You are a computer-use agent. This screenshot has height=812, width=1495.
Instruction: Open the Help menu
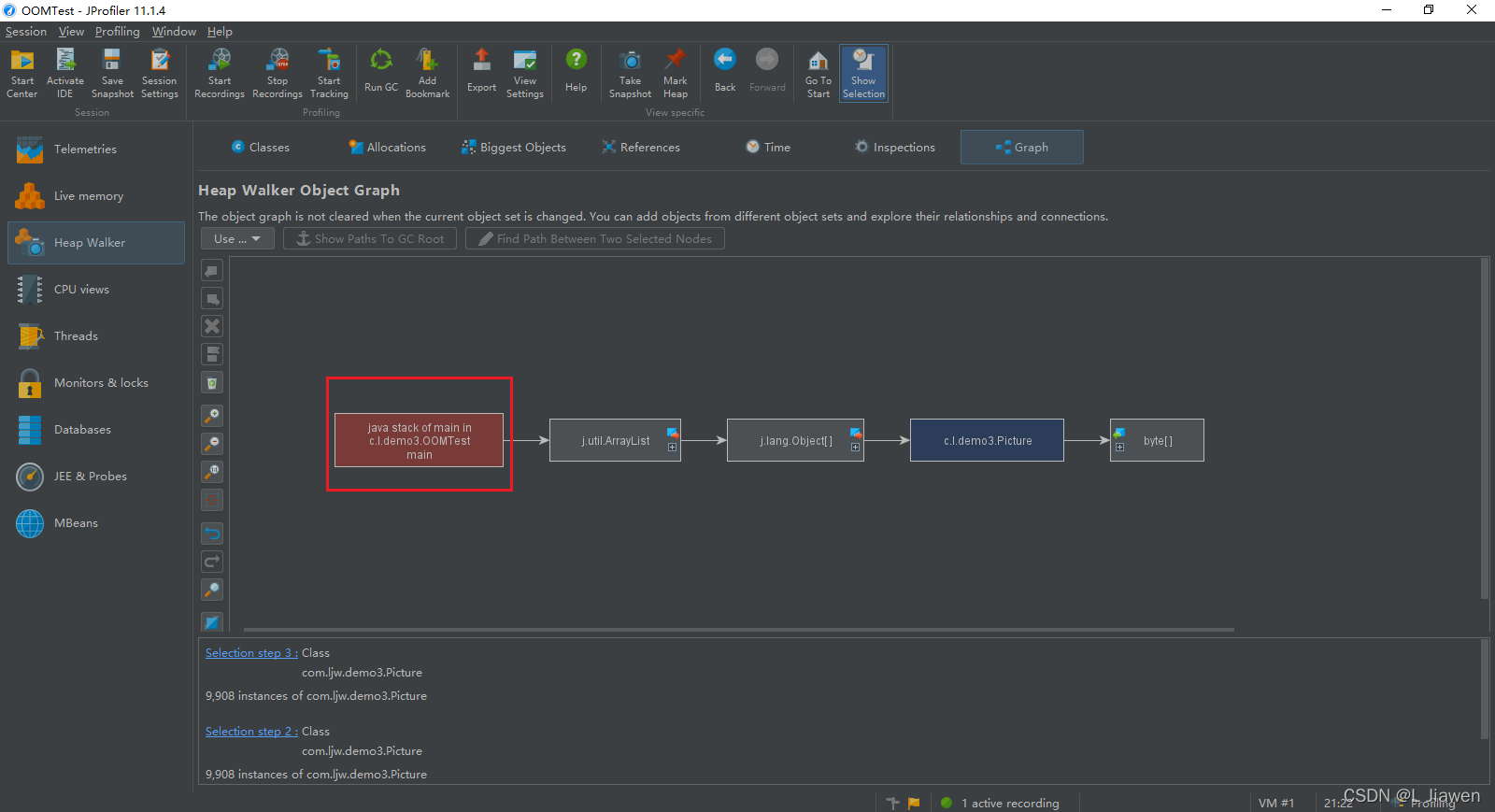(x=220, y=32)
